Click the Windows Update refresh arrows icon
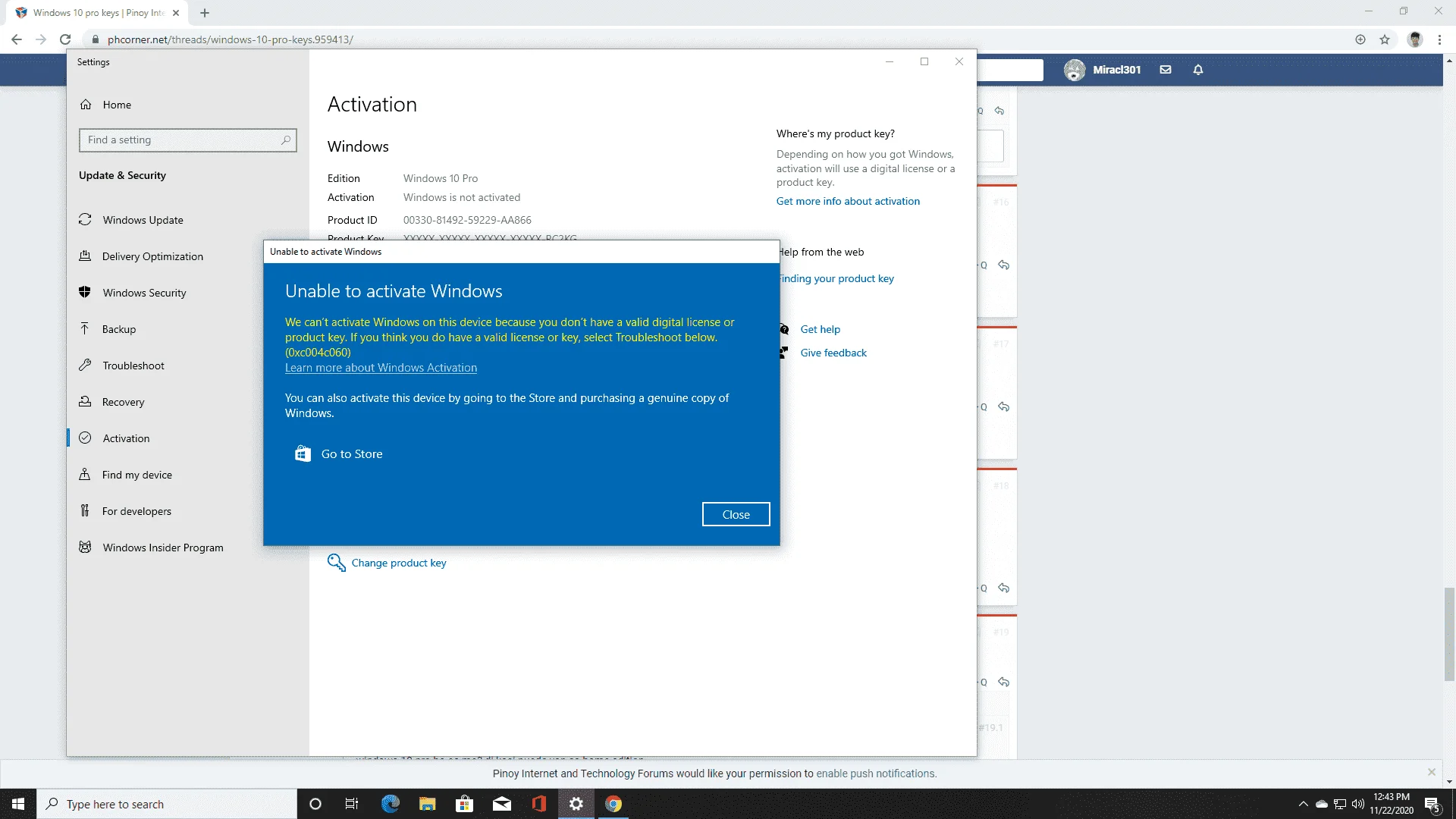Screen dimensions: 1456x819 [85, 219]
